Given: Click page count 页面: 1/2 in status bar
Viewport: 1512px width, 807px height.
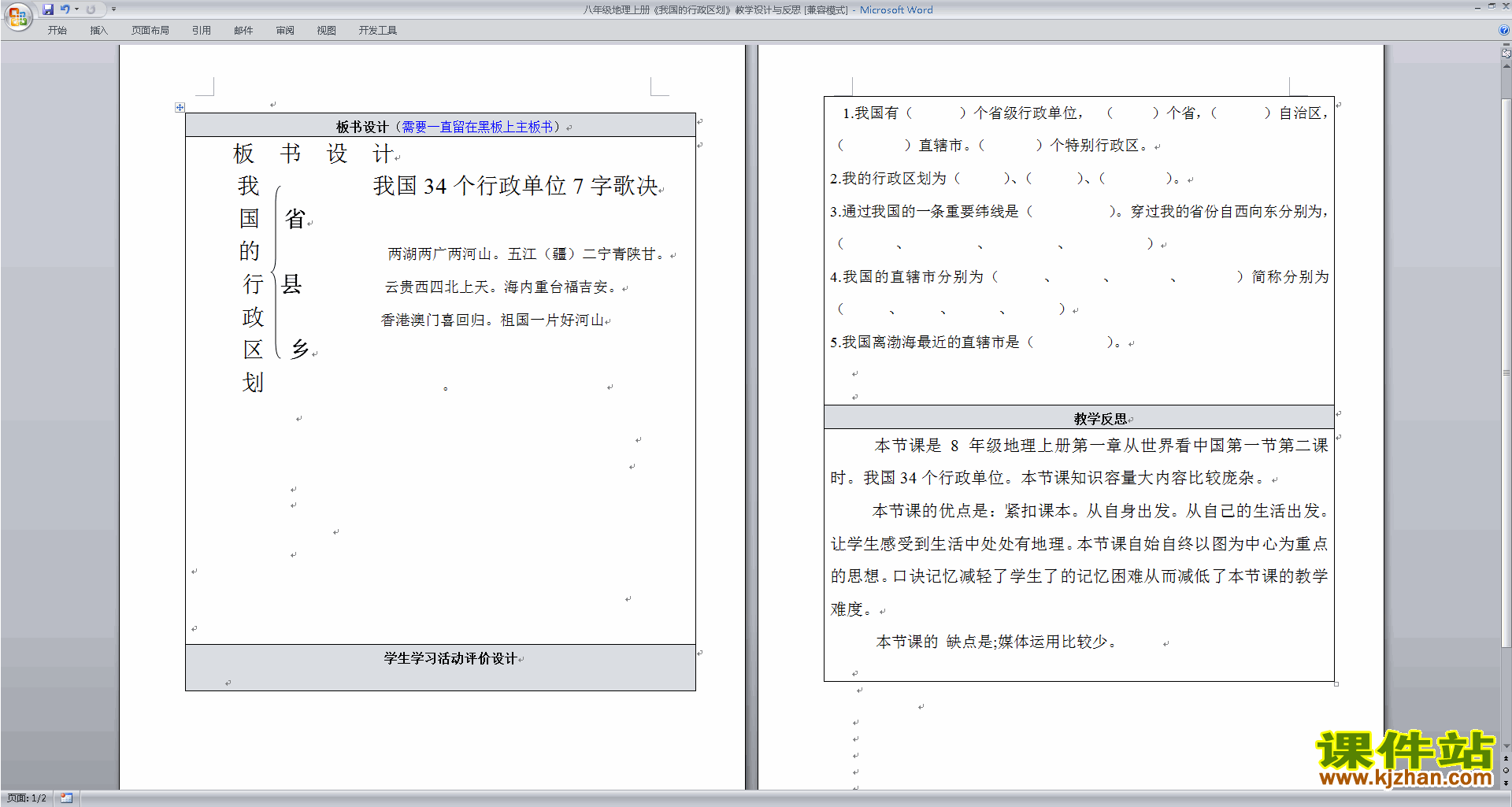Looking at the screenshot, I should tap(27, 798).
